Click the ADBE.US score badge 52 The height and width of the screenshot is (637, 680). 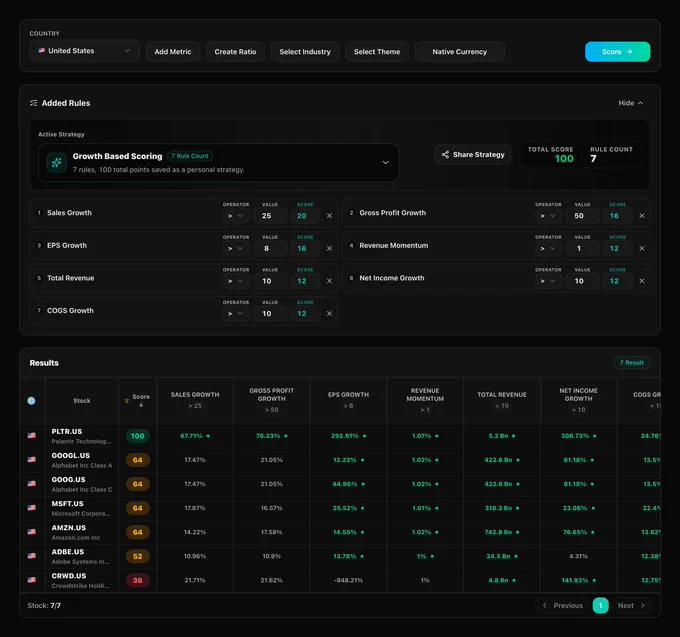pyautogui.click(x=137, y=556)
